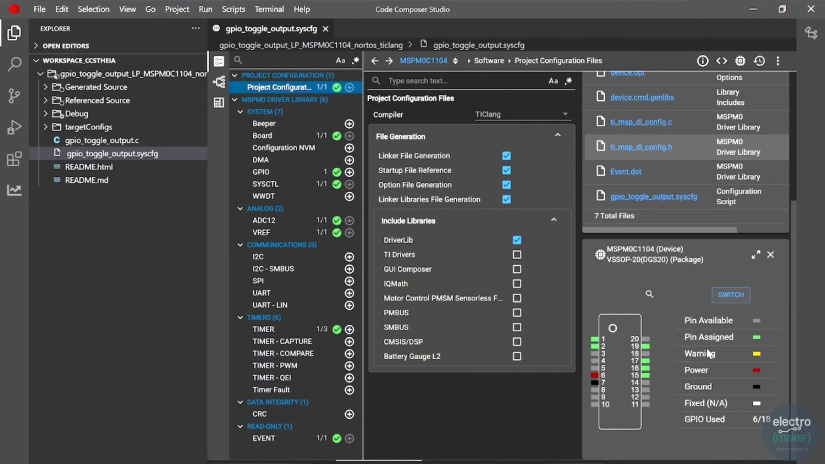
Task: Add a SPI module instance
Action: 349,281
